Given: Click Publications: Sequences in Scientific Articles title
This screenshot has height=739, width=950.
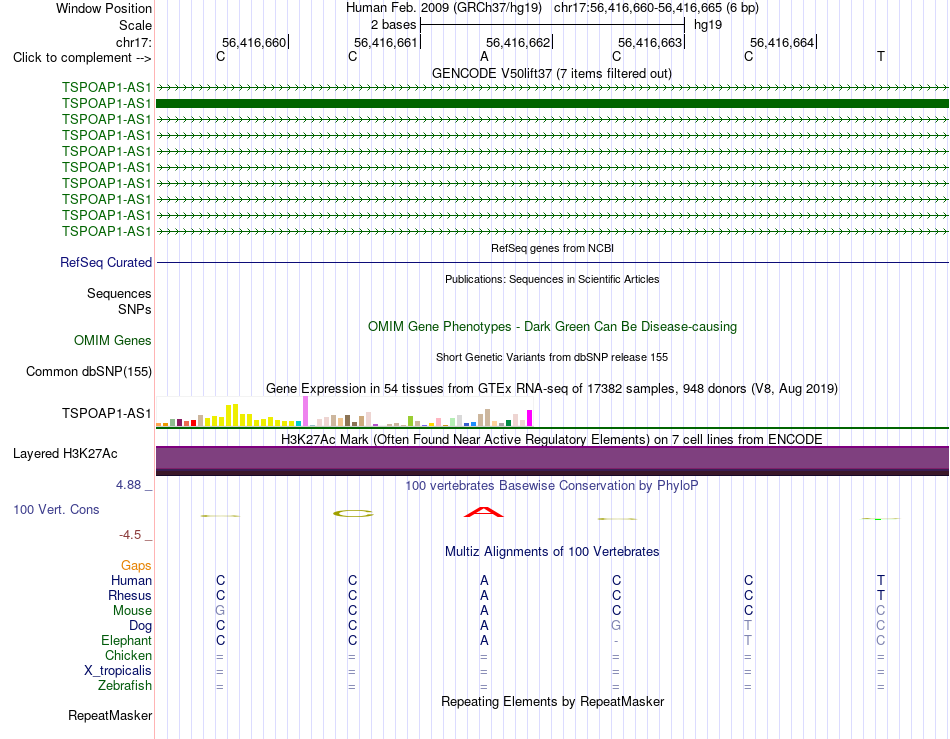Looking at the screenshot, I should point(552,279).
